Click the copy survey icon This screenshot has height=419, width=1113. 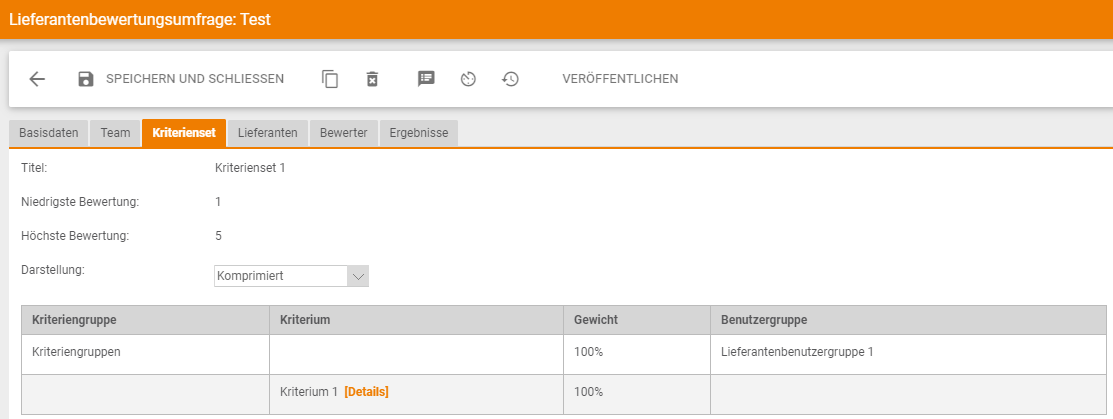point(330,79)
